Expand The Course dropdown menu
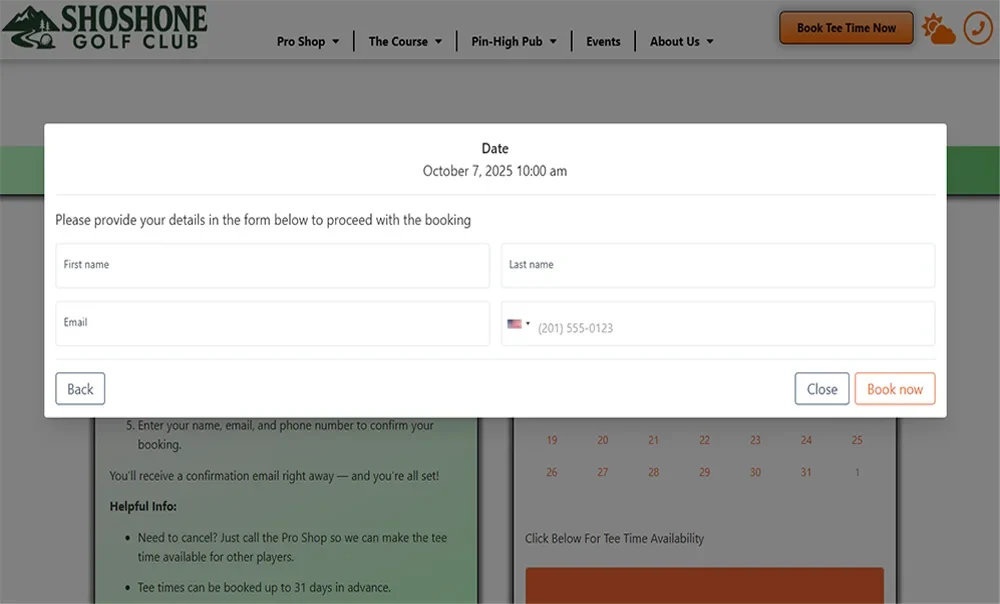Screen dimensions: 1000x604 tap(405, 42)
